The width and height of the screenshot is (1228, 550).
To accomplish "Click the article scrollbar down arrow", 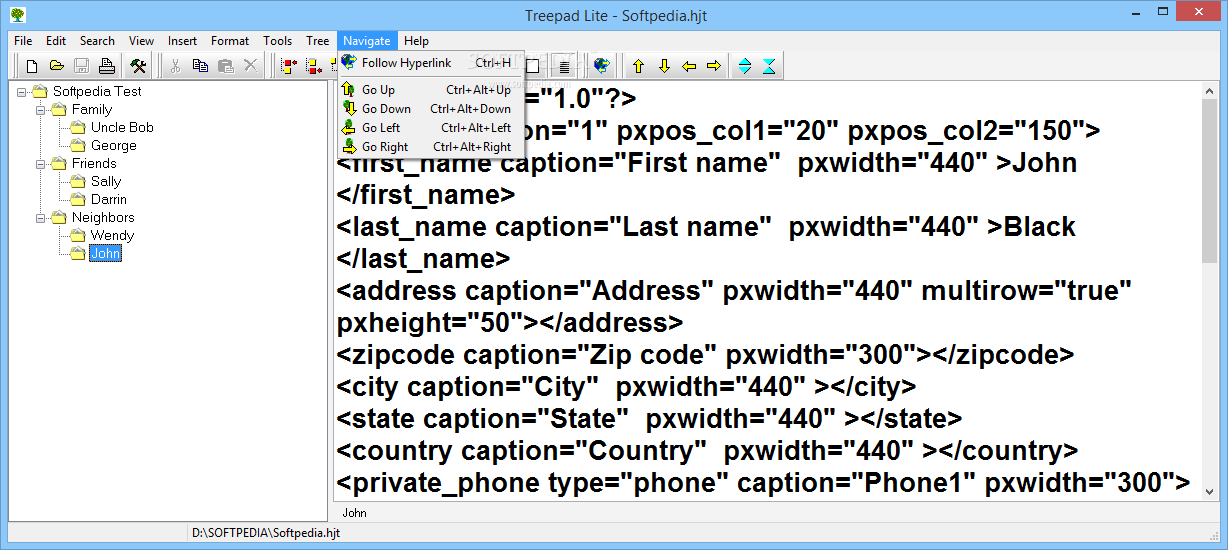I will pos(1210,492).
